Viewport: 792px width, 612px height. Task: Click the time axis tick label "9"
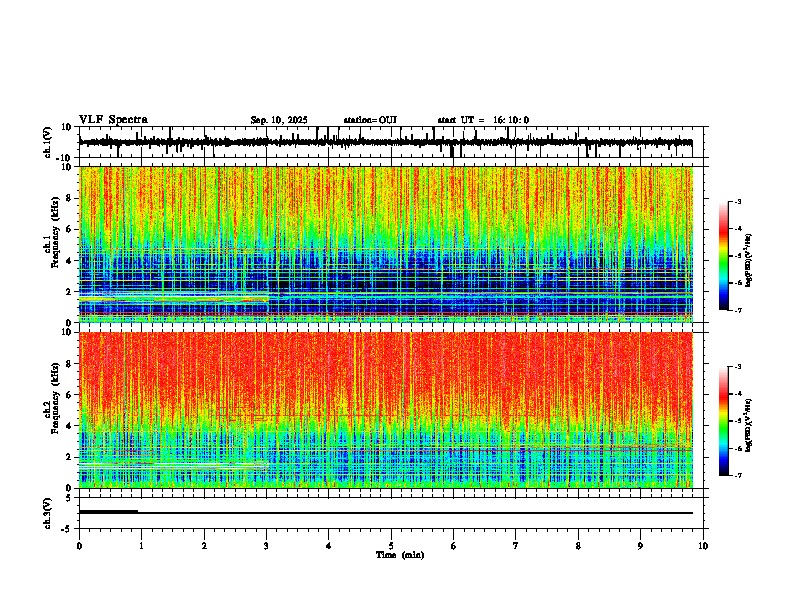[x=640, y=546]
